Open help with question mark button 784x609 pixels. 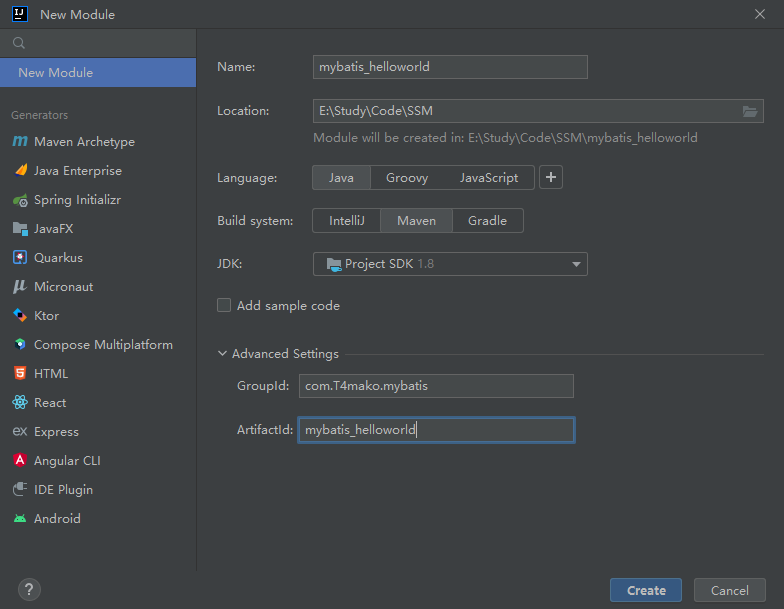pyautogui.click(x=30, y=590)
